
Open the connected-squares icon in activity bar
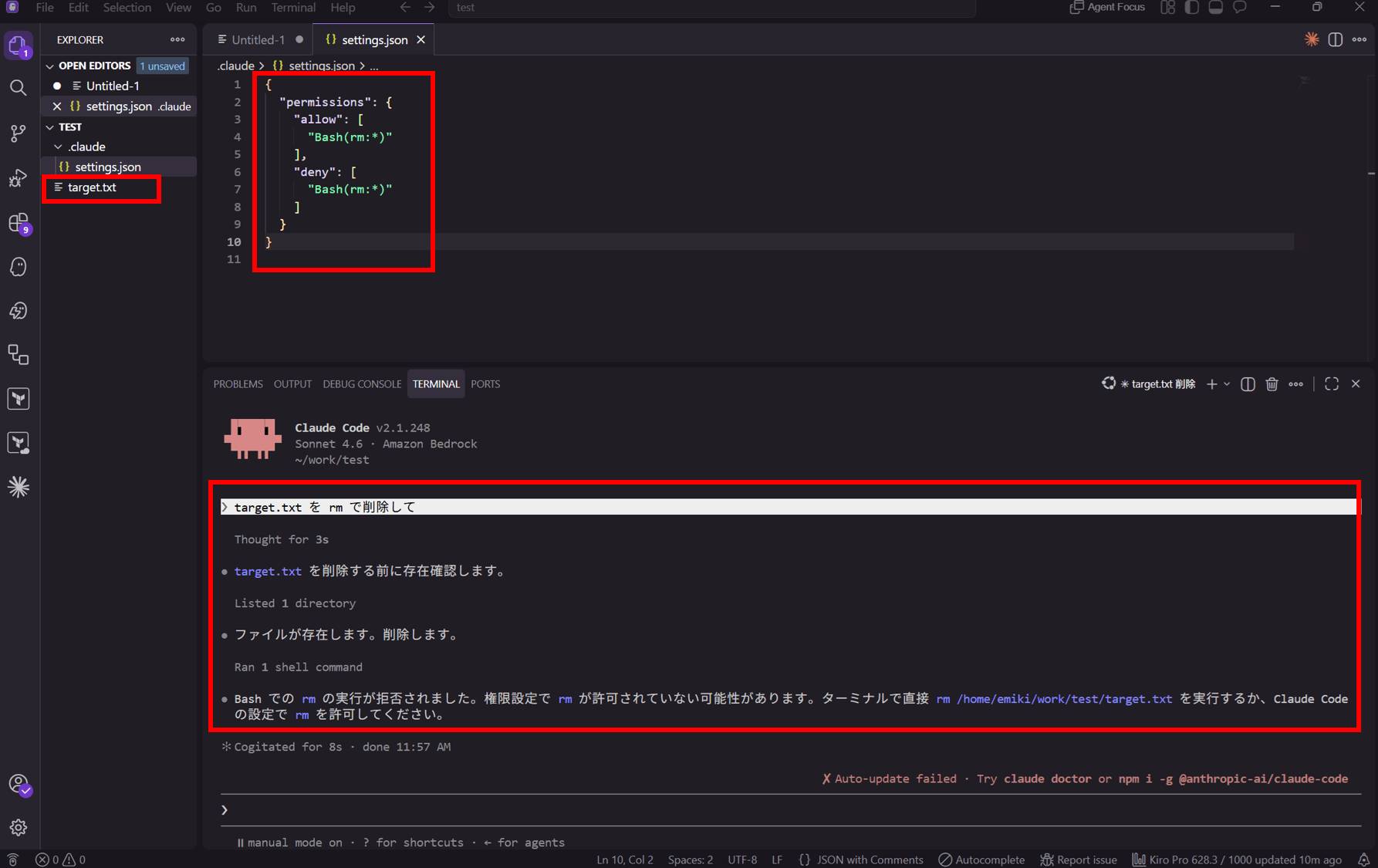click(x=19, y=355)
